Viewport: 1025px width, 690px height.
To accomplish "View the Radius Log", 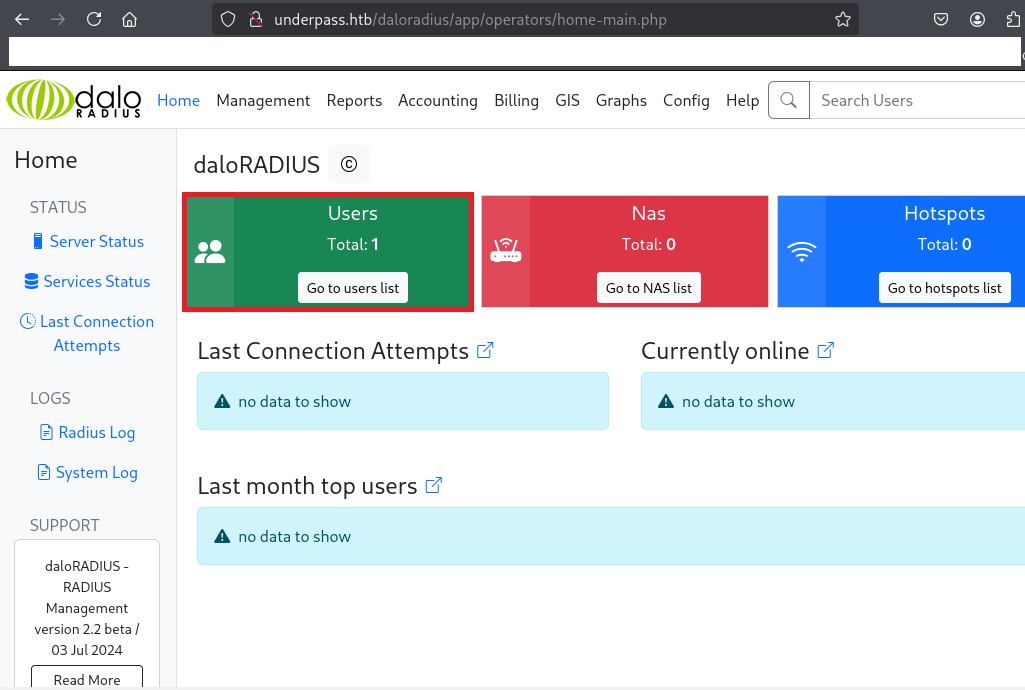I will point(96,432).
